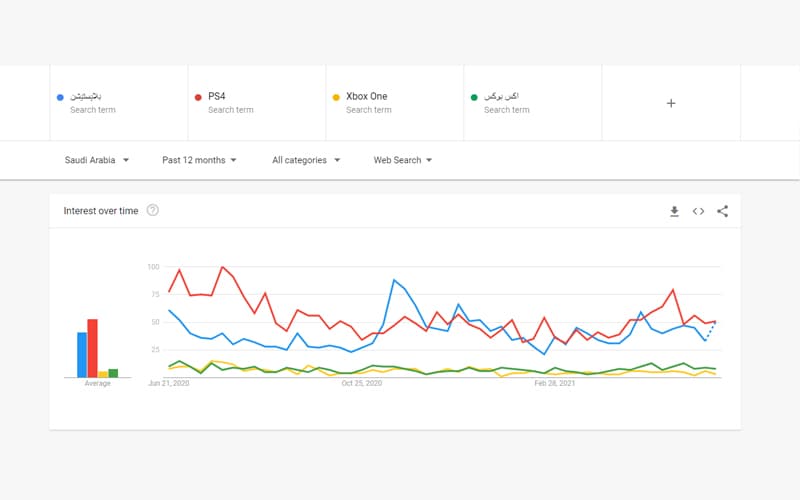Click the red dot beside PS4
Image resolution: width=800 pixels, height=500 pixels.
pos(198,97)
